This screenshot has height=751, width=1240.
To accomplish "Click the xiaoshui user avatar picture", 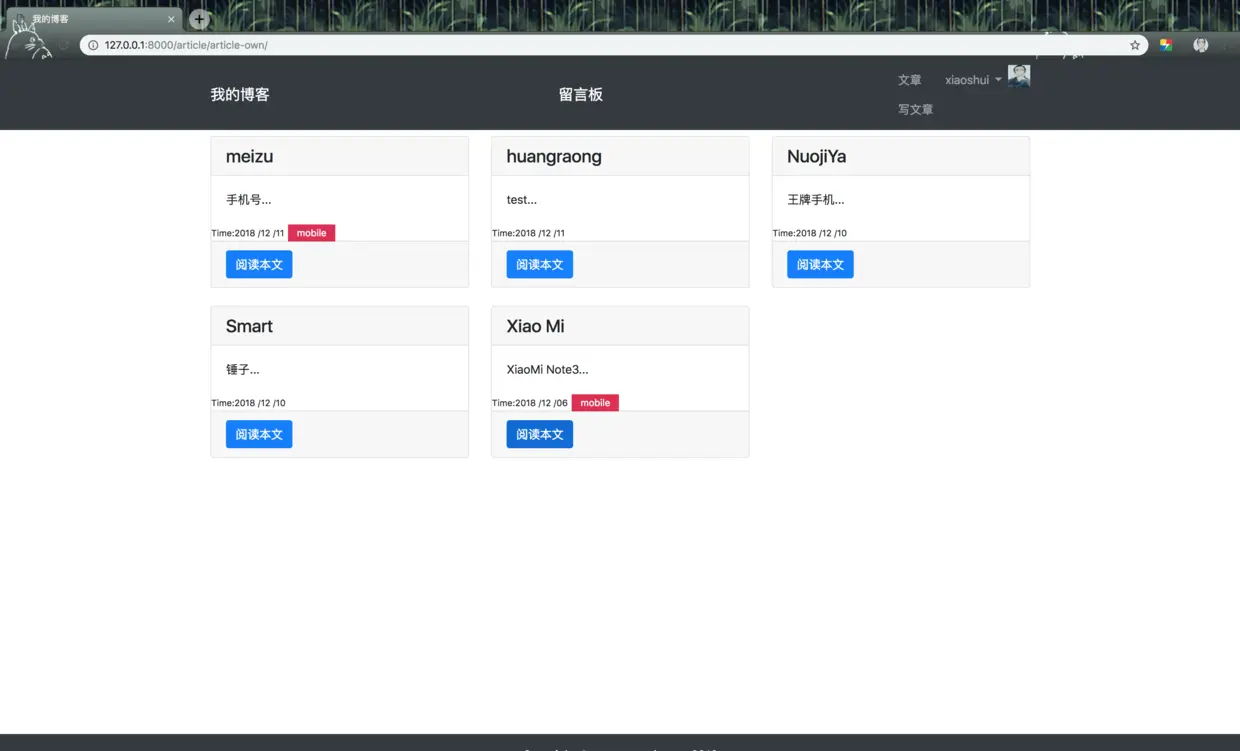I will (1019, 77).
